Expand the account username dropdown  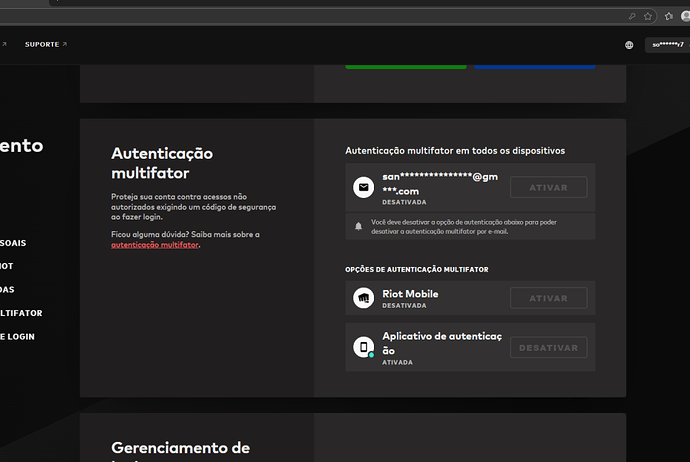[x=667, y=45]
